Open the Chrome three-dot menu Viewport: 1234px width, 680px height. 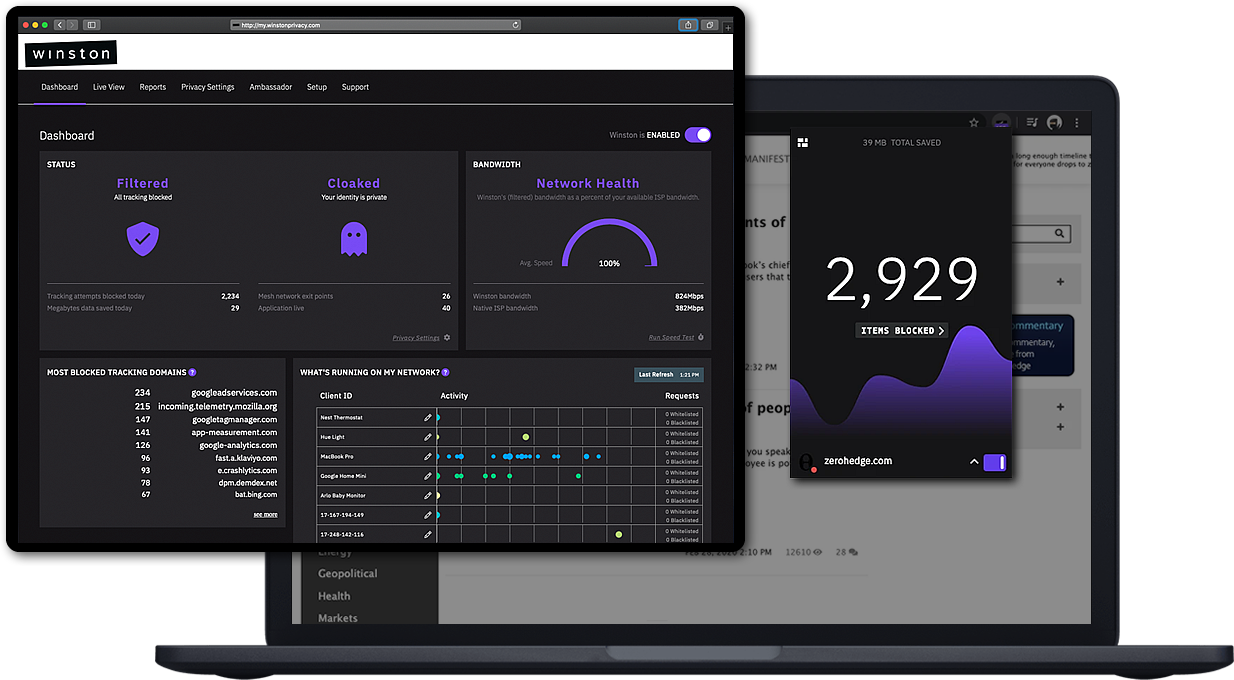pyautogui.click(x=1076, y=122)
